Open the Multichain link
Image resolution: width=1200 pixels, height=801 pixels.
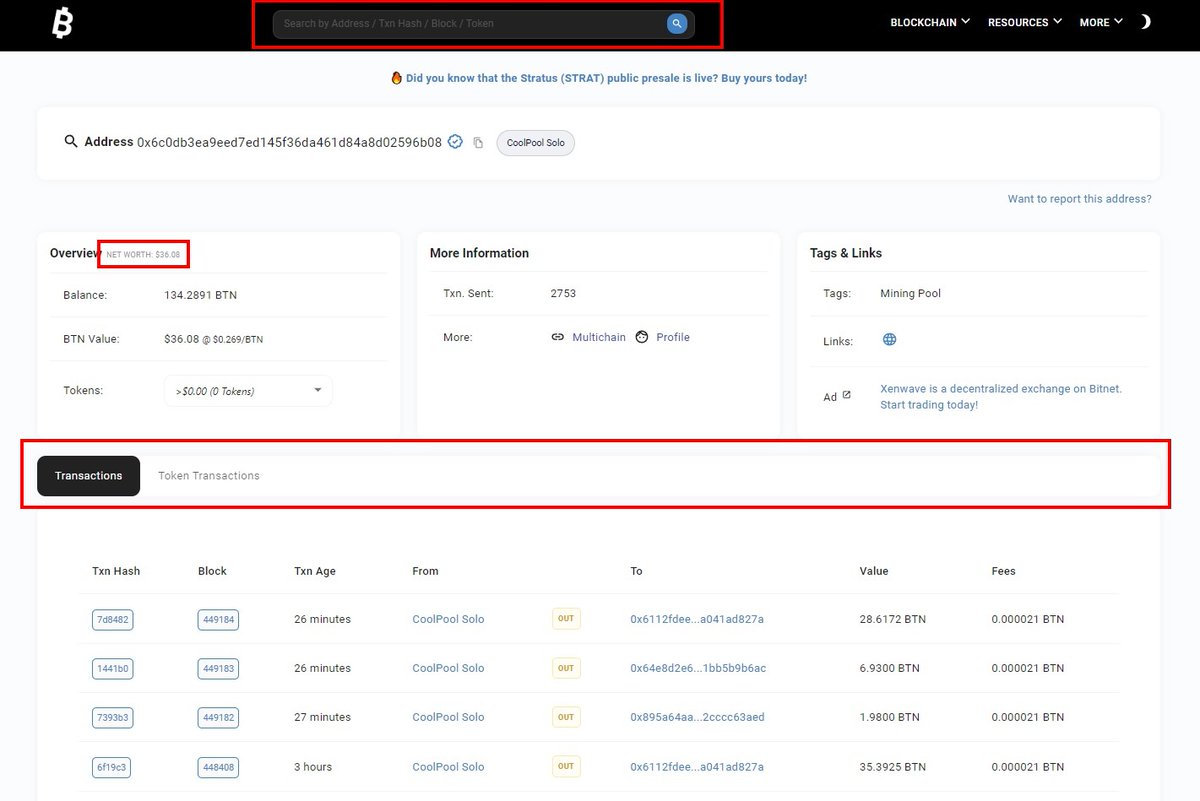[x=599, y=337]
